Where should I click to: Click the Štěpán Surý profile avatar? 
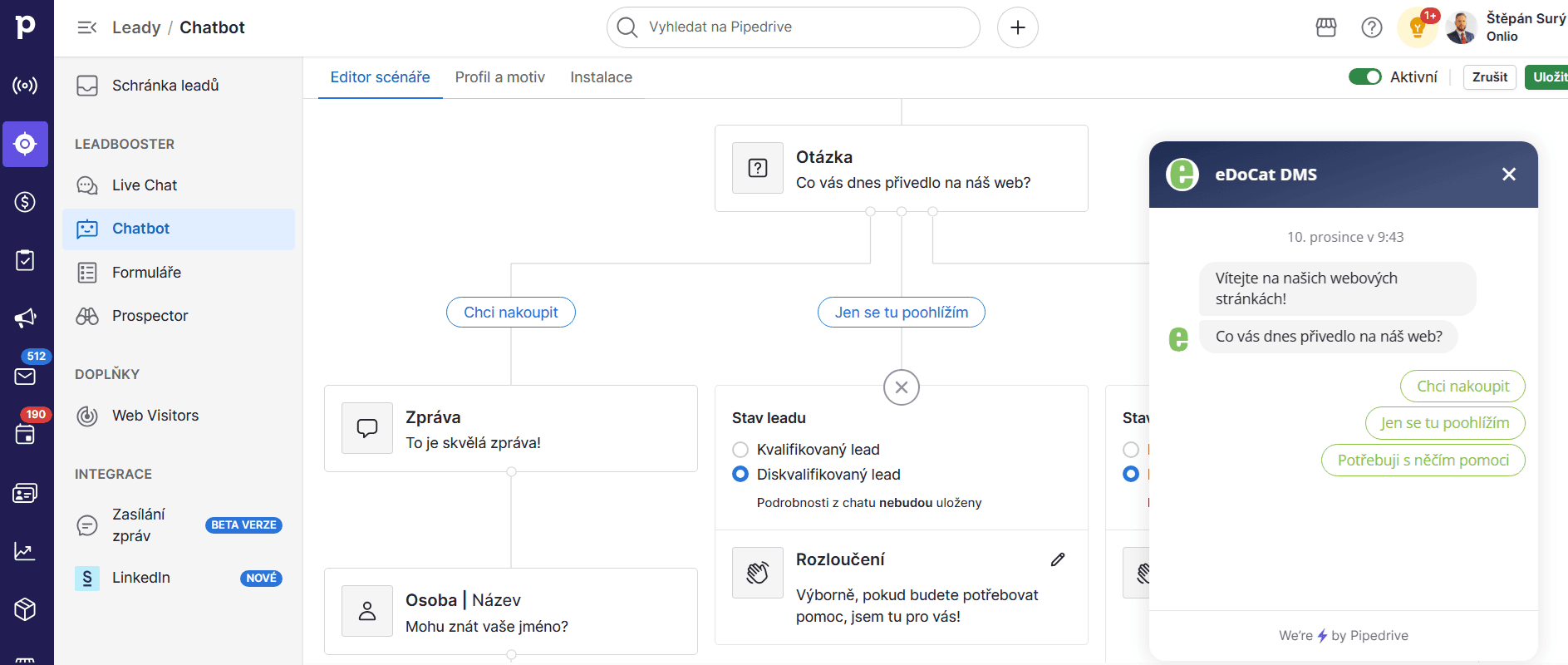pyautogui.click(x=1461, y=27)
